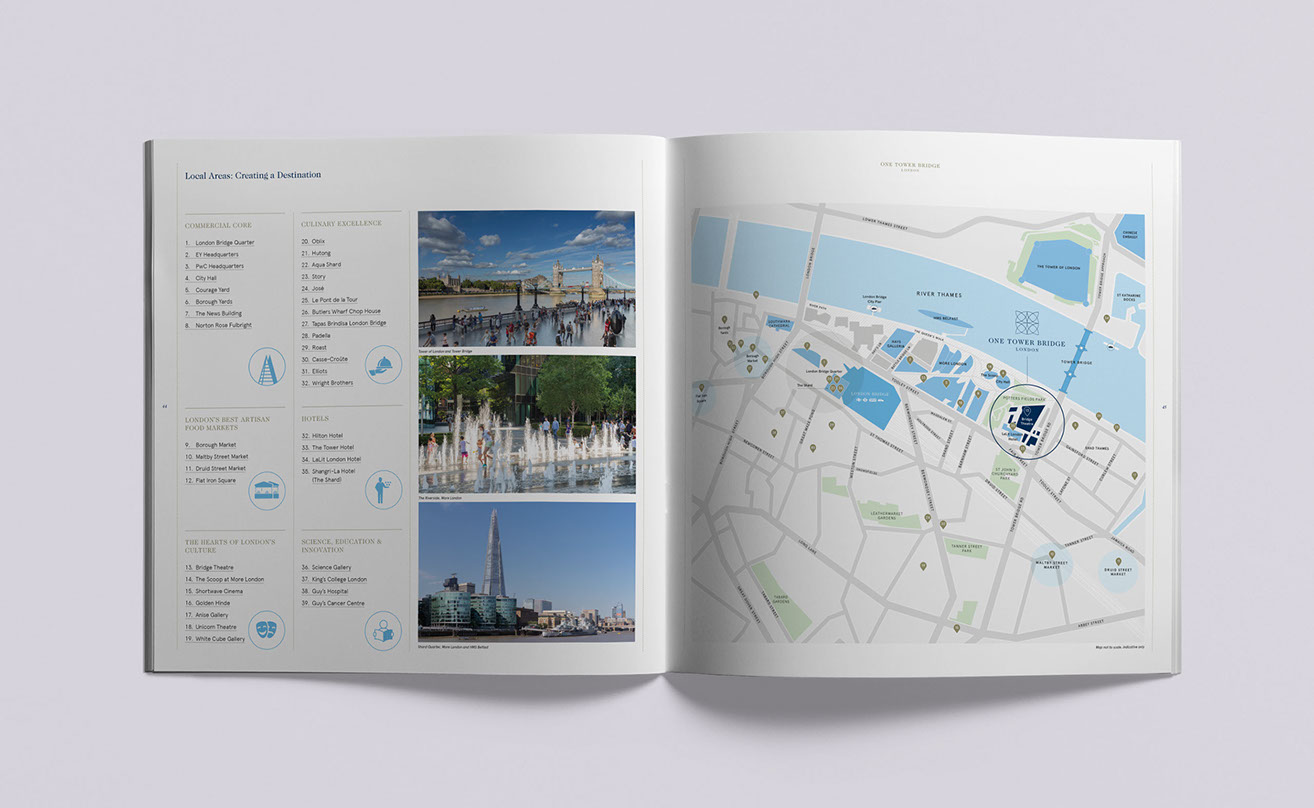
Task: Click the reading person education icon
Action: point(383,631)
